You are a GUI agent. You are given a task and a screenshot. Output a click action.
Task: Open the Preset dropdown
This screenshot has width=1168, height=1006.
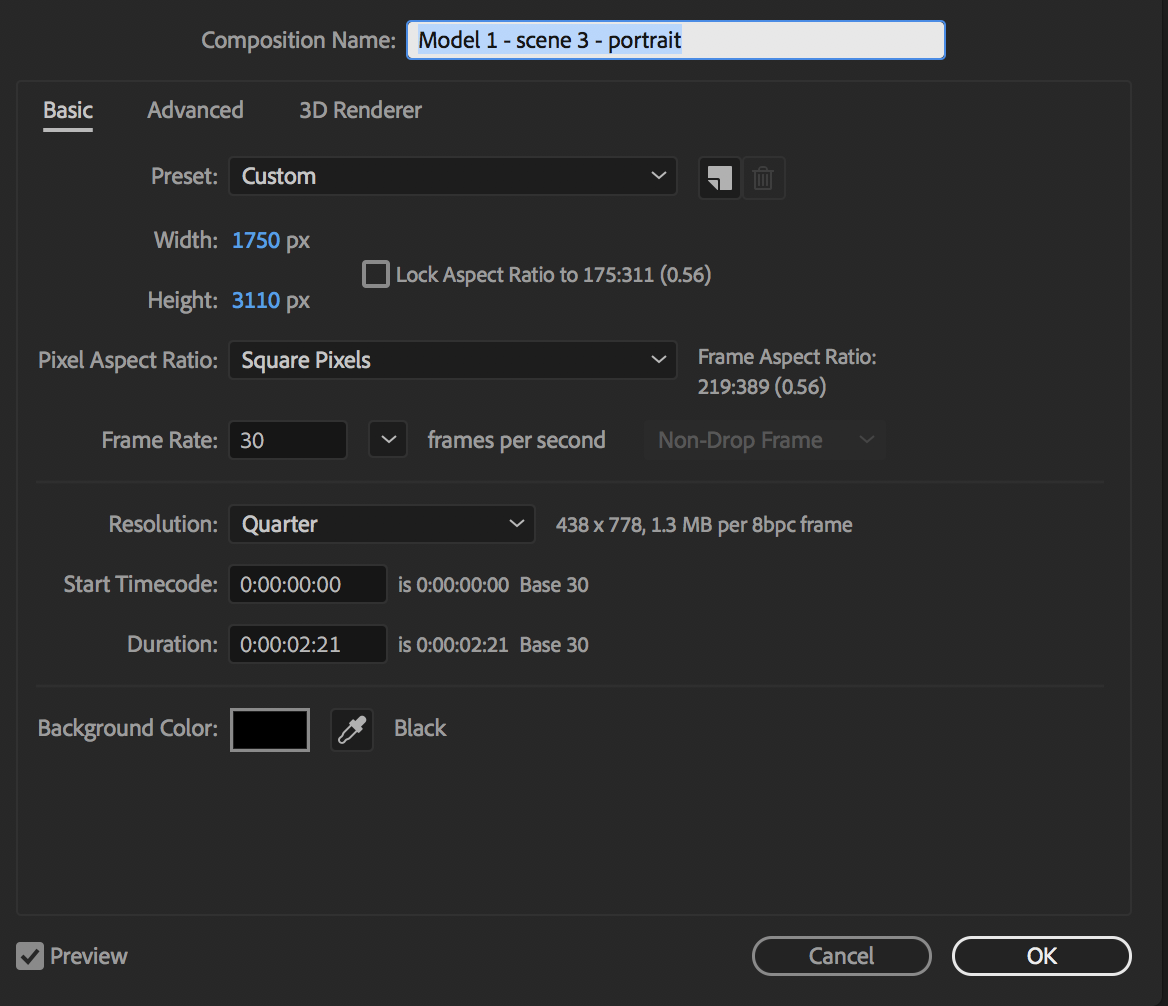(452, 176)
